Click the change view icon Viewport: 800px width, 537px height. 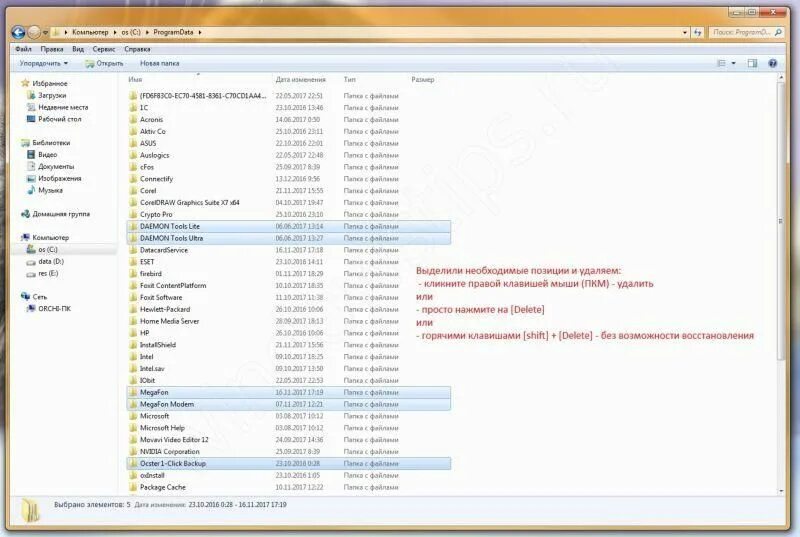[x=721, y=63]
